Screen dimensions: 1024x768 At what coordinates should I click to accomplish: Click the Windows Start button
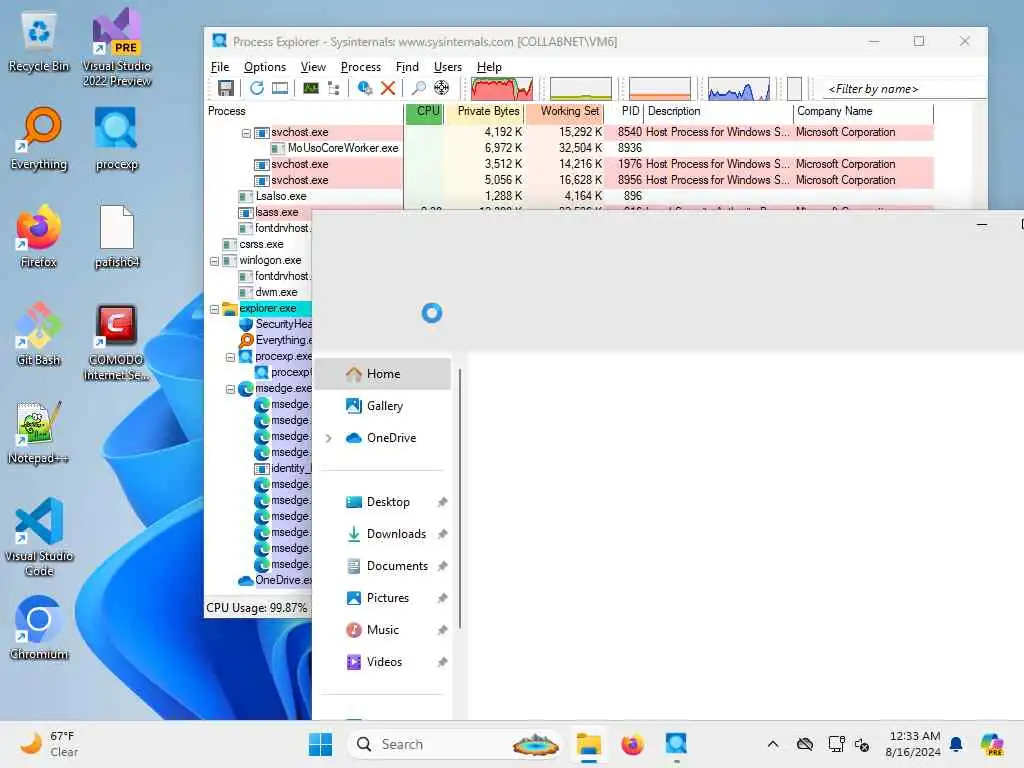320,744
